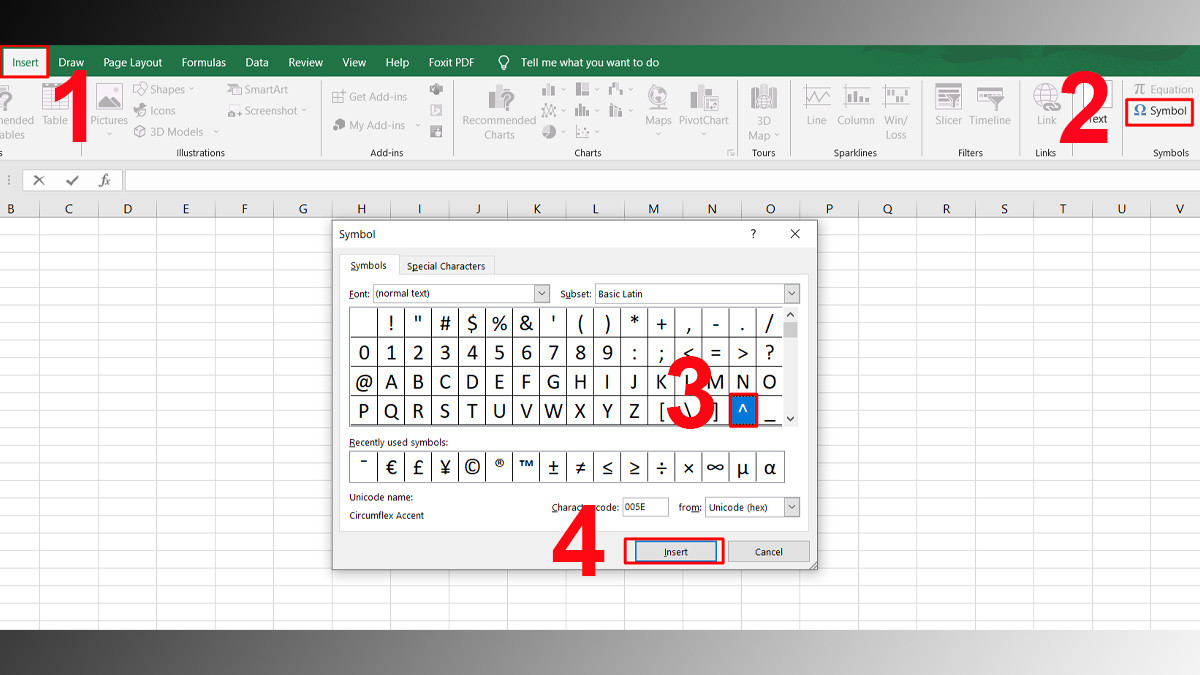Click the Symbol button in the ribbon

[1160, 111]
